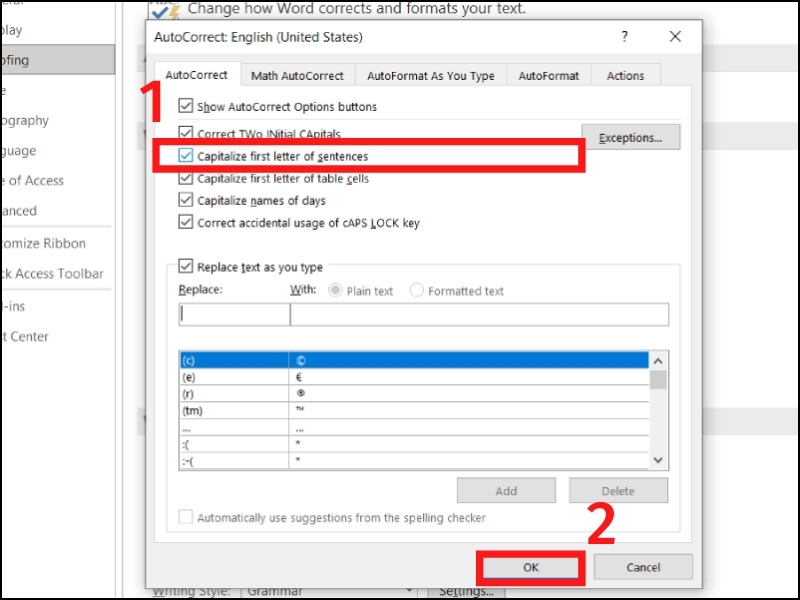Viewport: 800px width, 600px height.
Task: Open Ease of Access options category
Action: [32, 181]
